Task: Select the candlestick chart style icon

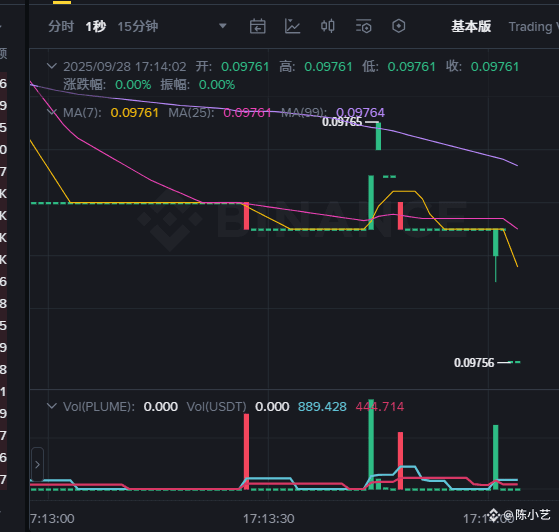Action: [x=328, y=26]
